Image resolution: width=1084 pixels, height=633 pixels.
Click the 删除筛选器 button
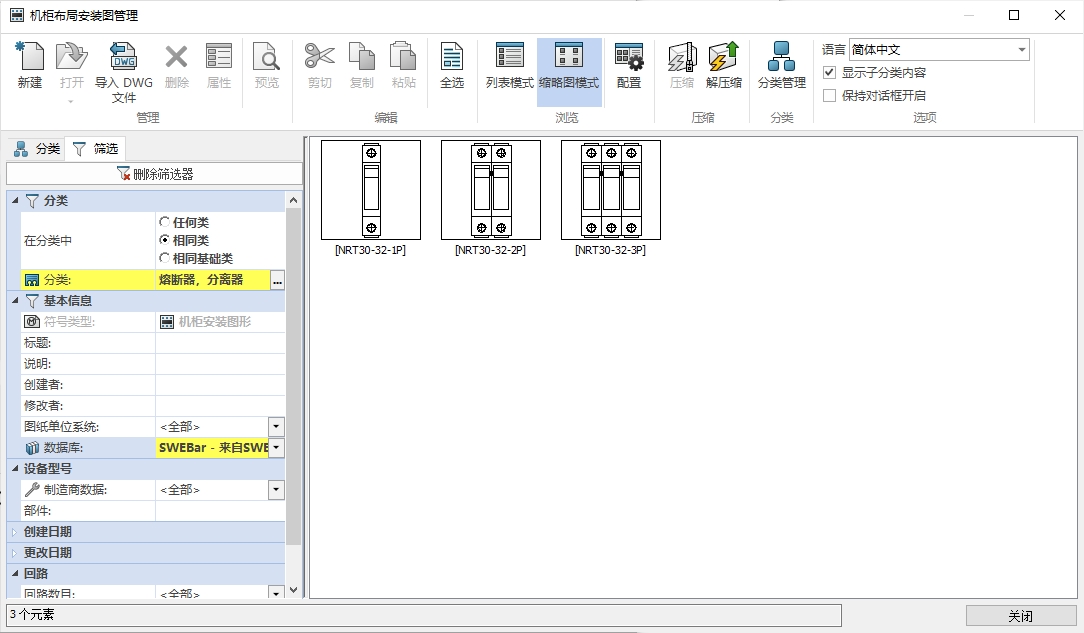[x=155, y=174]
